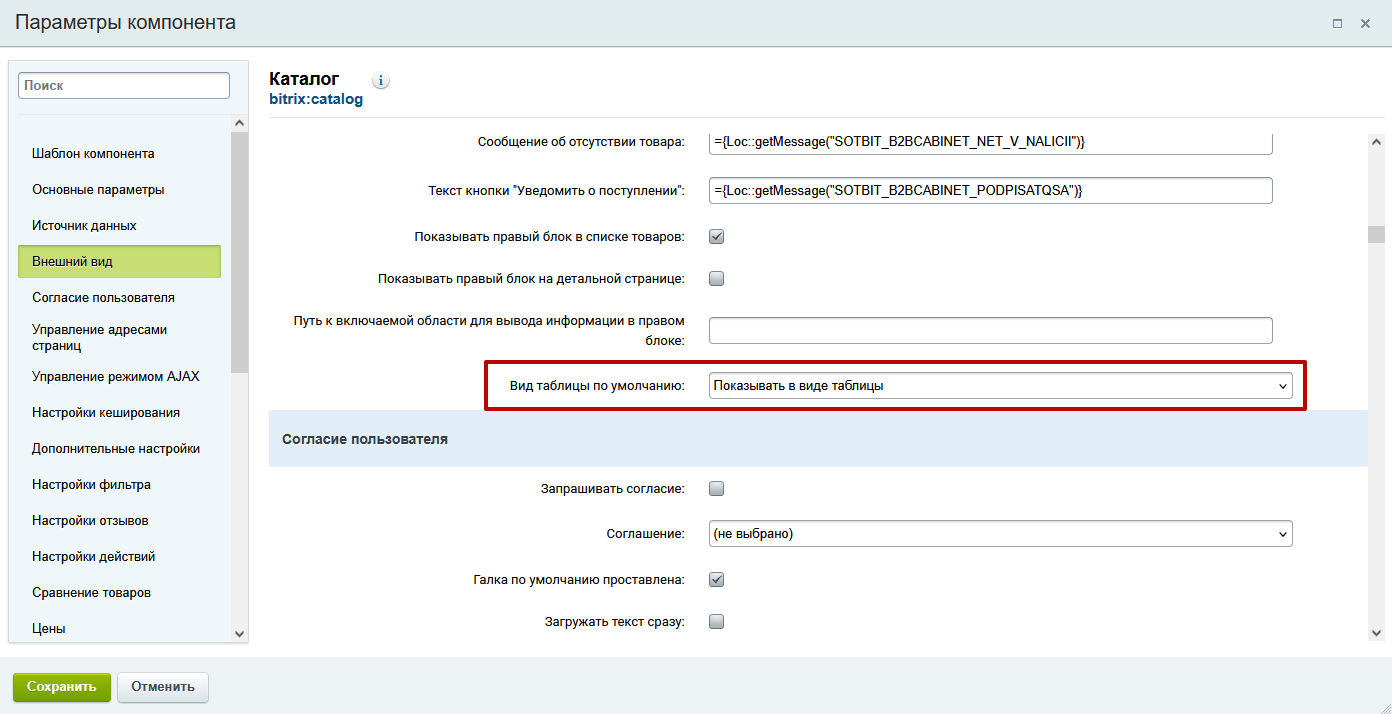Open the Настройки кеширования section
The width and height of the screenshot is (1392, 714).
point(105,413)
